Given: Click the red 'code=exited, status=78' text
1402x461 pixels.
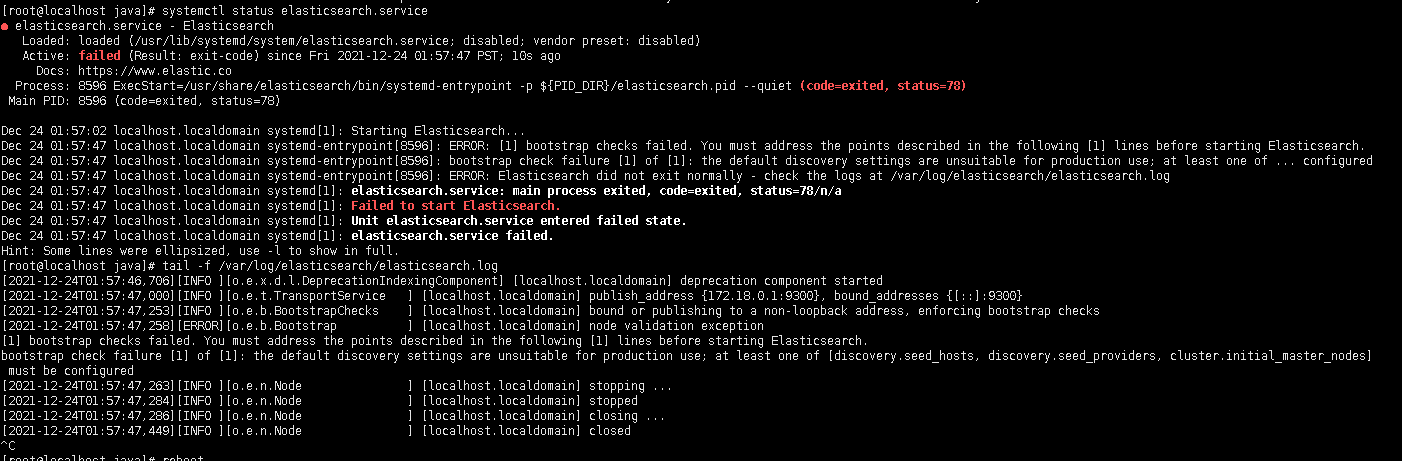Looking at the screenshot, I should (883, 86).
